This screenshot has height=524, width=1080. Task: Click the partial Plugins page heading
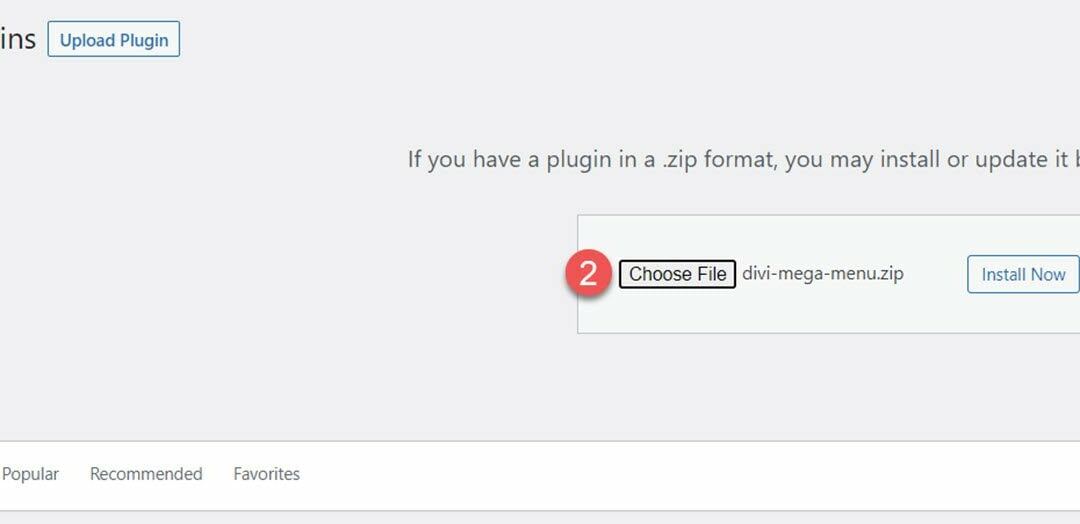coord(18,40)
